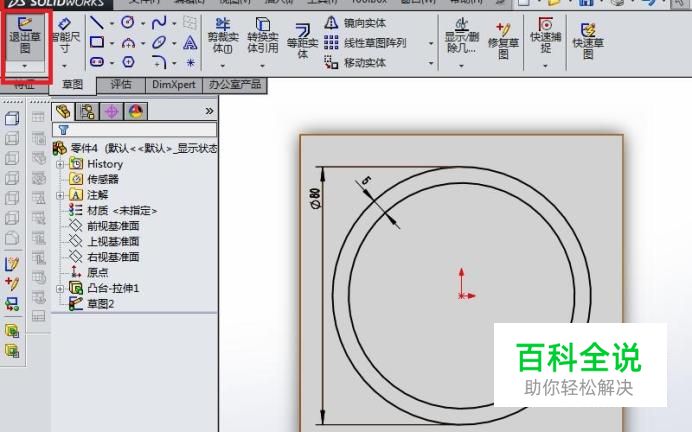This screenshot has height=432, width=692.
Task: Click the 快速草图 rapid sketch tool
Action: (x=588, y=41)
